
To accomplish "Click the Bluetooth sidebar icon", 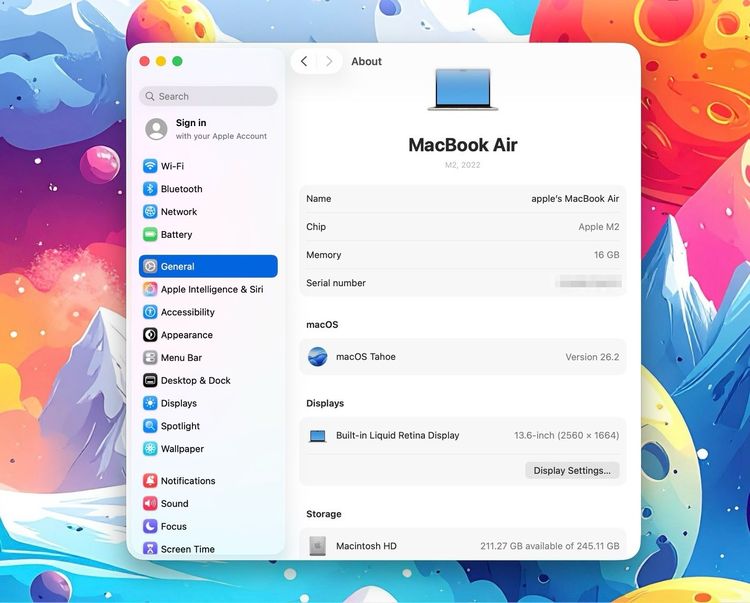I will (150, 189).
